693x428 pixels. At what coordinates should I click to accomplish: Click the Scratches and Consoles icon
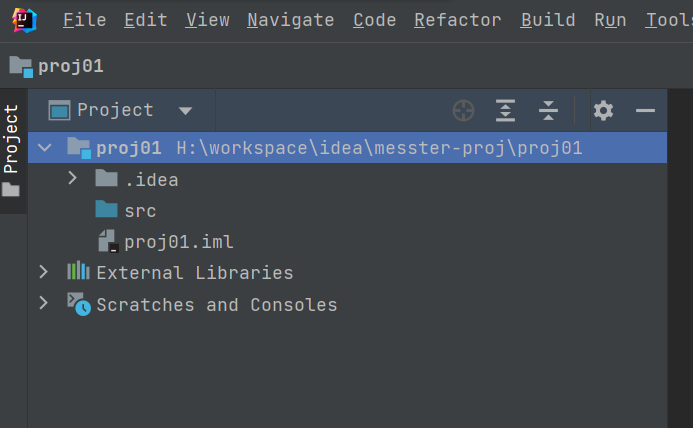[78, 304]
